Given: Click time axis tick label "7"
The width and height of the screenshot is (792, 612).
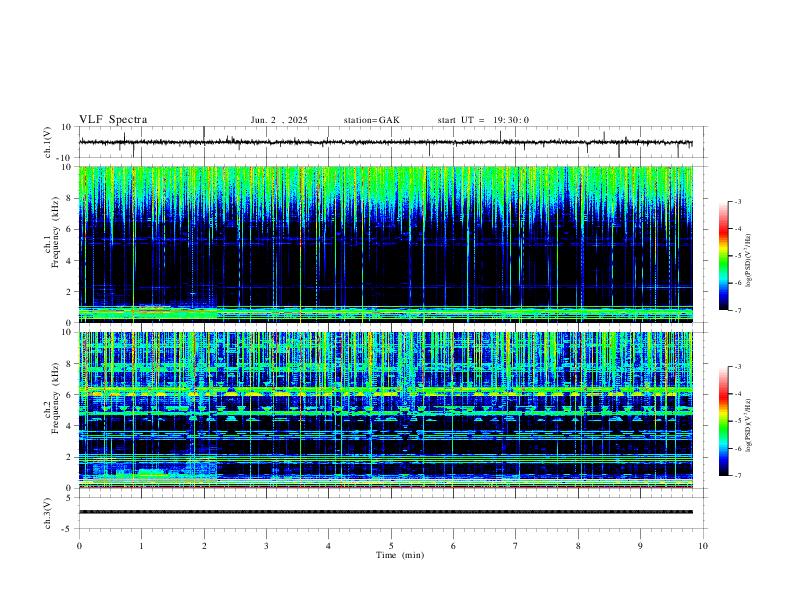Looking at the screenshot, I should coord(516,546).
